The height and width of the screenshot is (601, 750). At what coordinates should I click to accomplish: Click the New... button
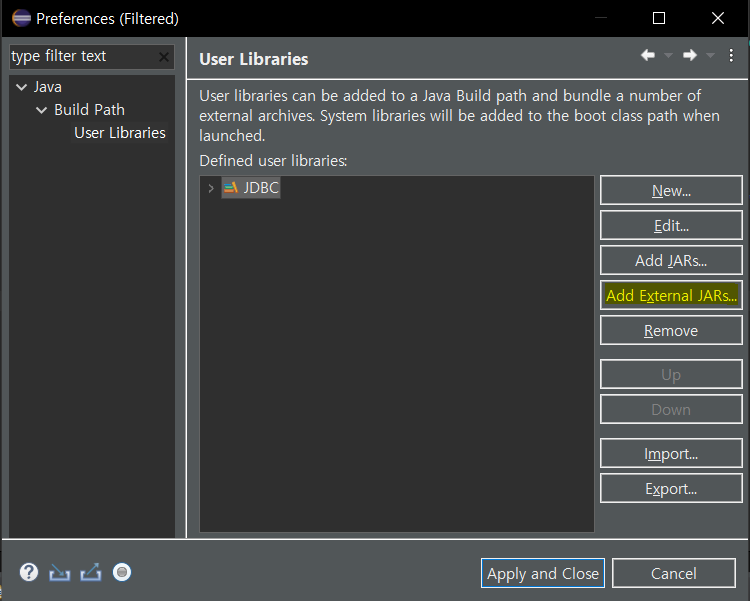click(x=671, y=190)
